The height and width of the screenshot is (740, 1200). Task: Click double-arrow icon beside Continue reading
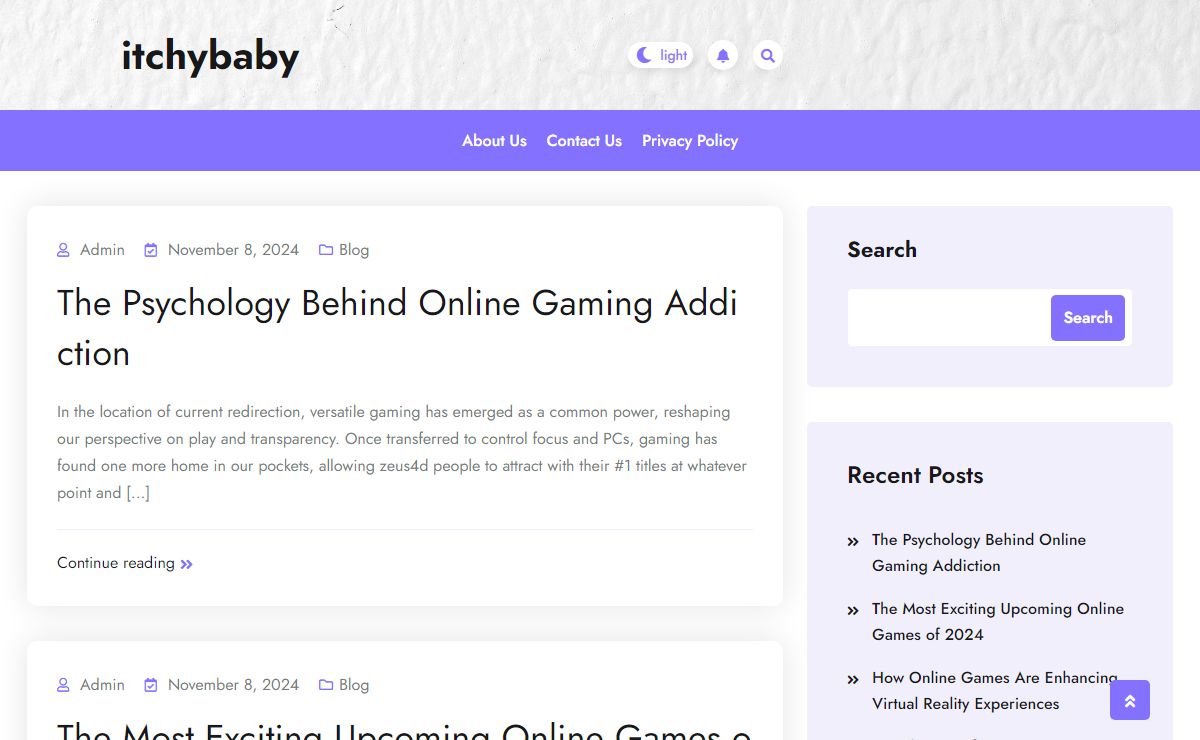(x=186, y=564)
